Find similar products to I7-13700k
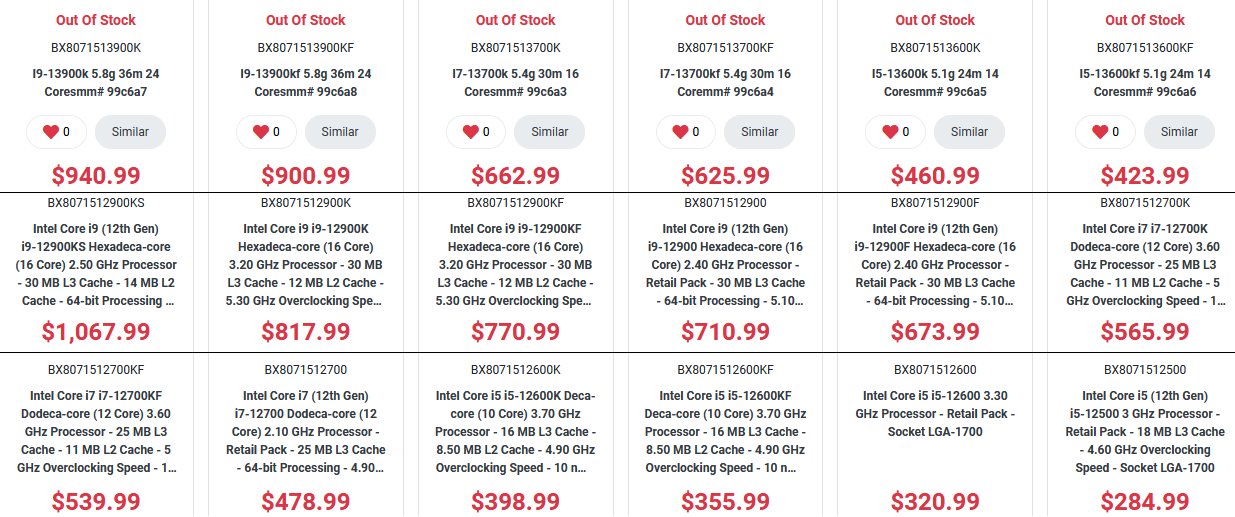This screenshot has height=517, width=1235. click(550, 132)
